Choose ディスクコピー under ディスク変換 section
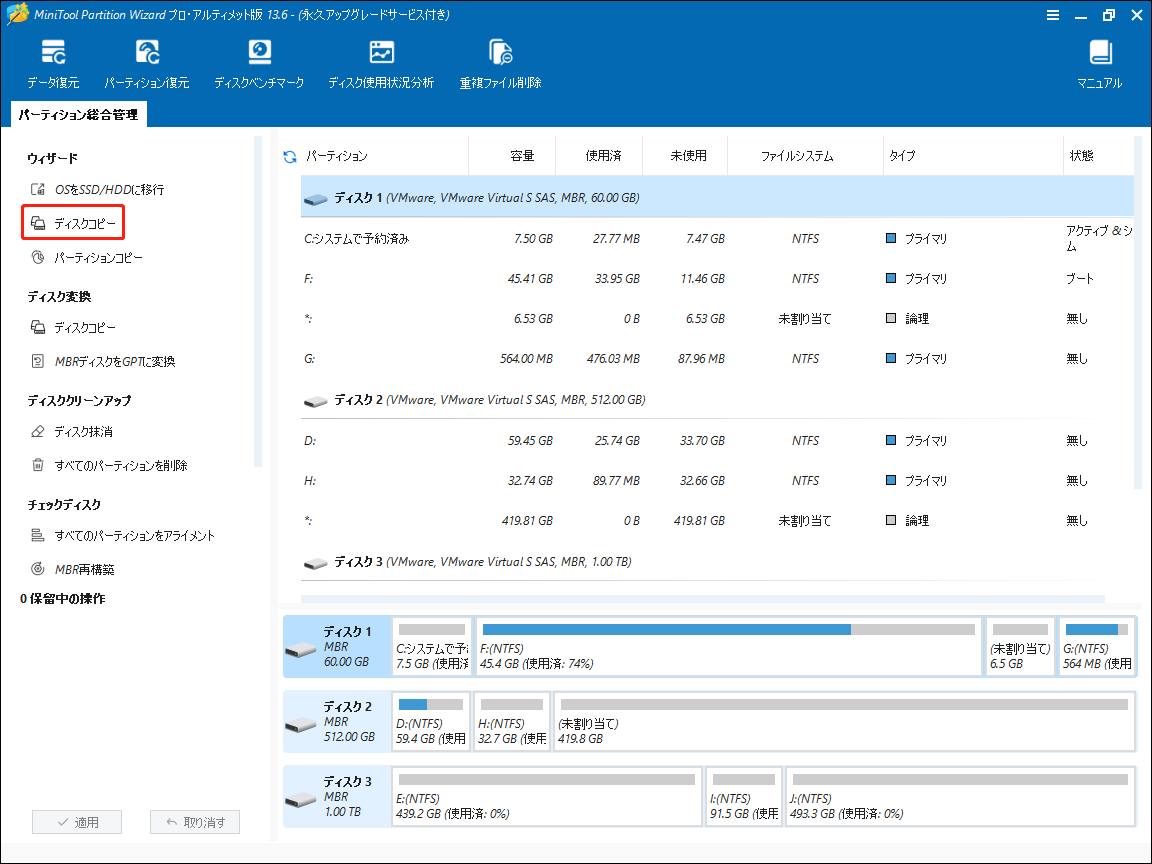The width and height of the screenshot is (1152, 864). 73,328
